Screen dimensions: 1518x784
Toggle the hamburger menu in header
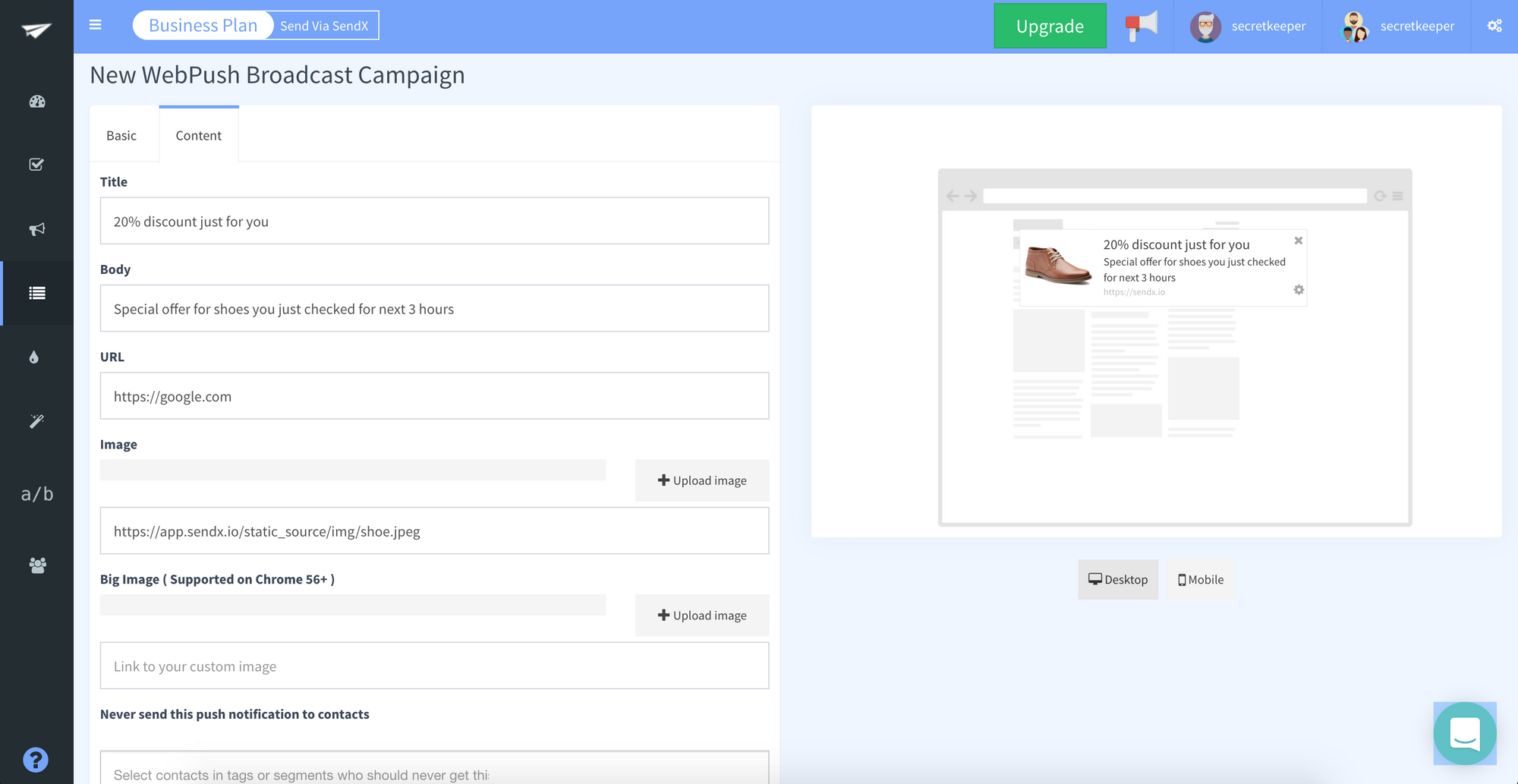[x=96, y=25]
